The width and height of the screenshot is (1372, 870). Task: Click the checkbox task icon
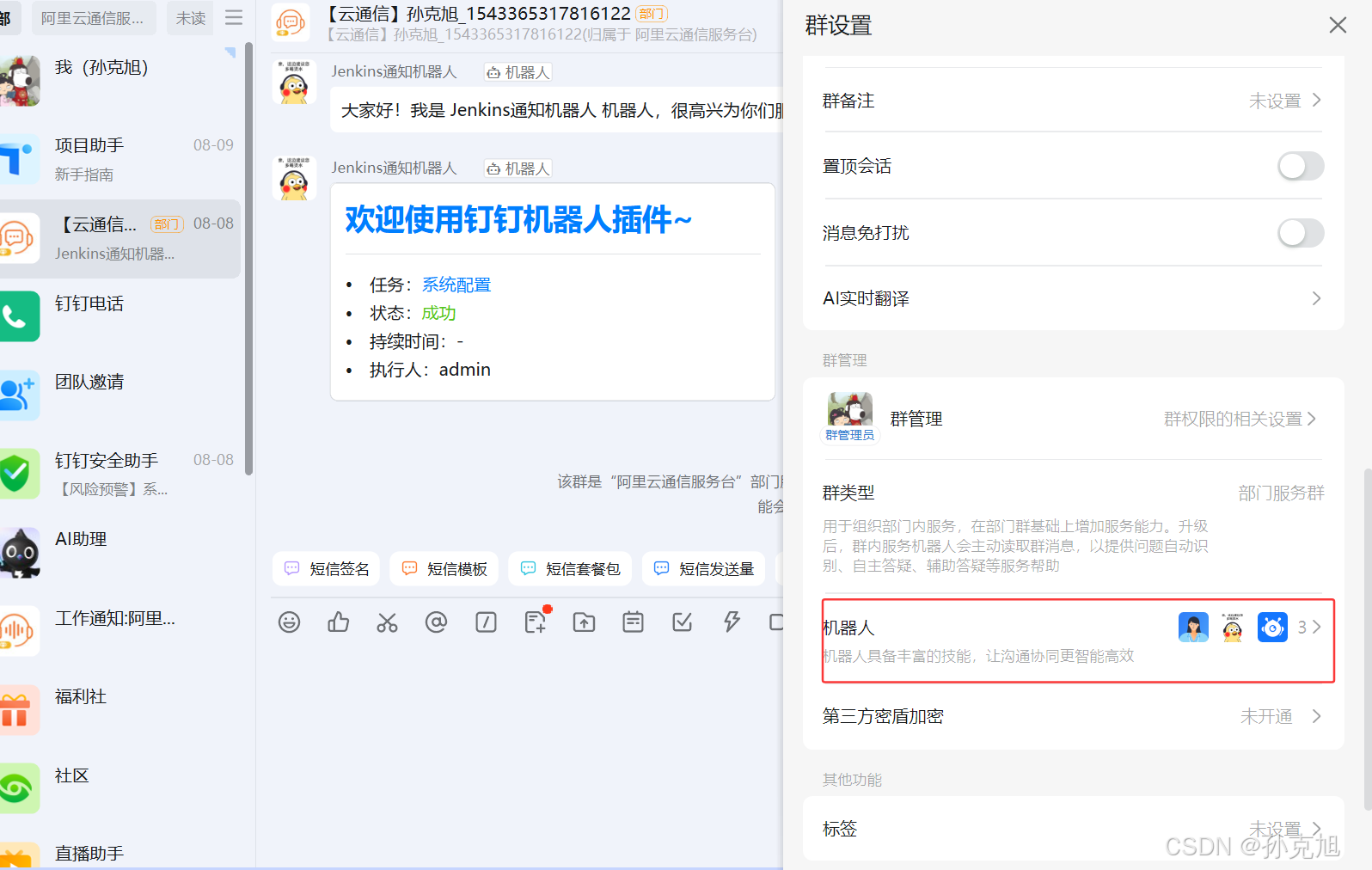683,622
